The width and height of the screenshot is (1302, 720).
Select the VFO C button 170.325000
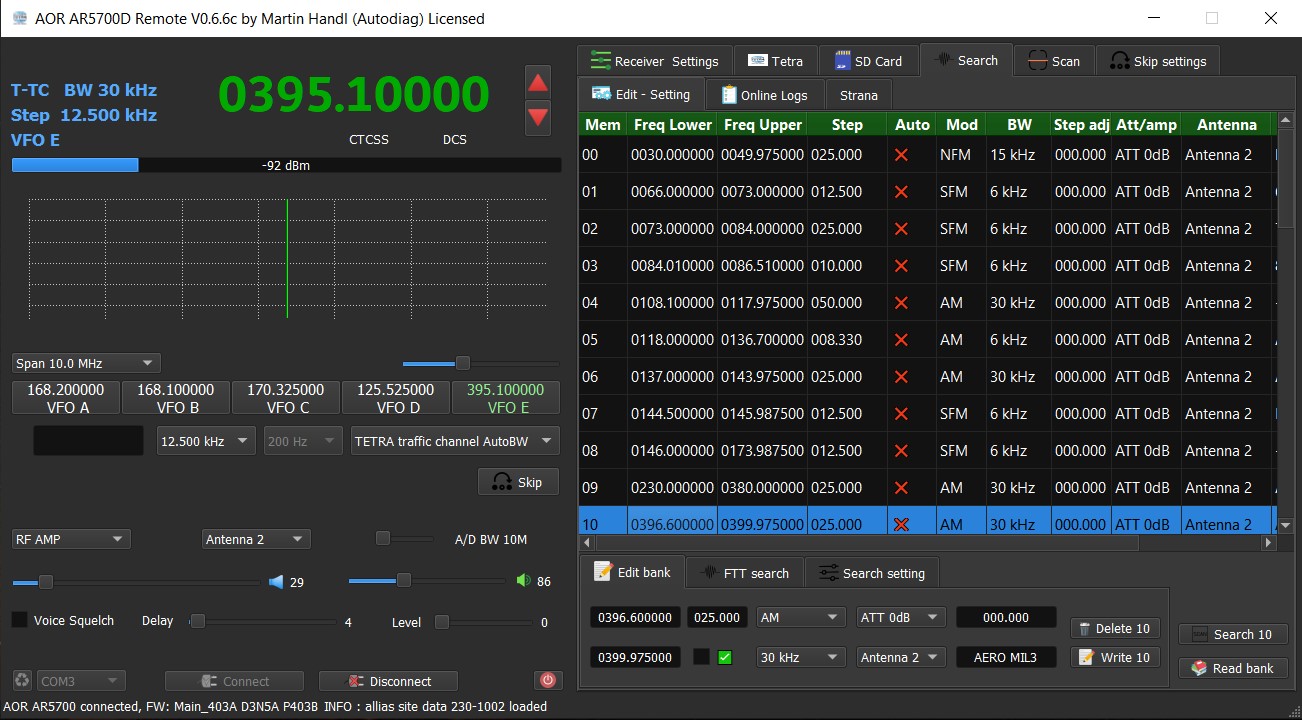coord(286,398)
